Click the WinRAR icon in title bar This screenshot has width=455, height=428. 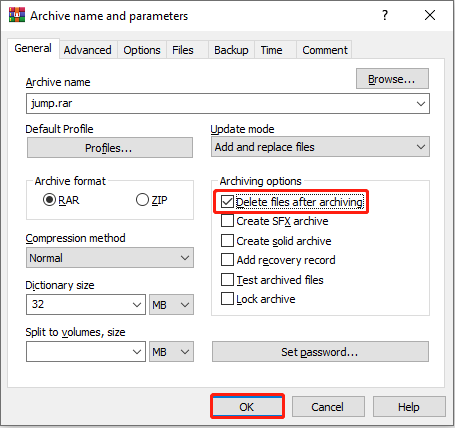pos(17,15)
